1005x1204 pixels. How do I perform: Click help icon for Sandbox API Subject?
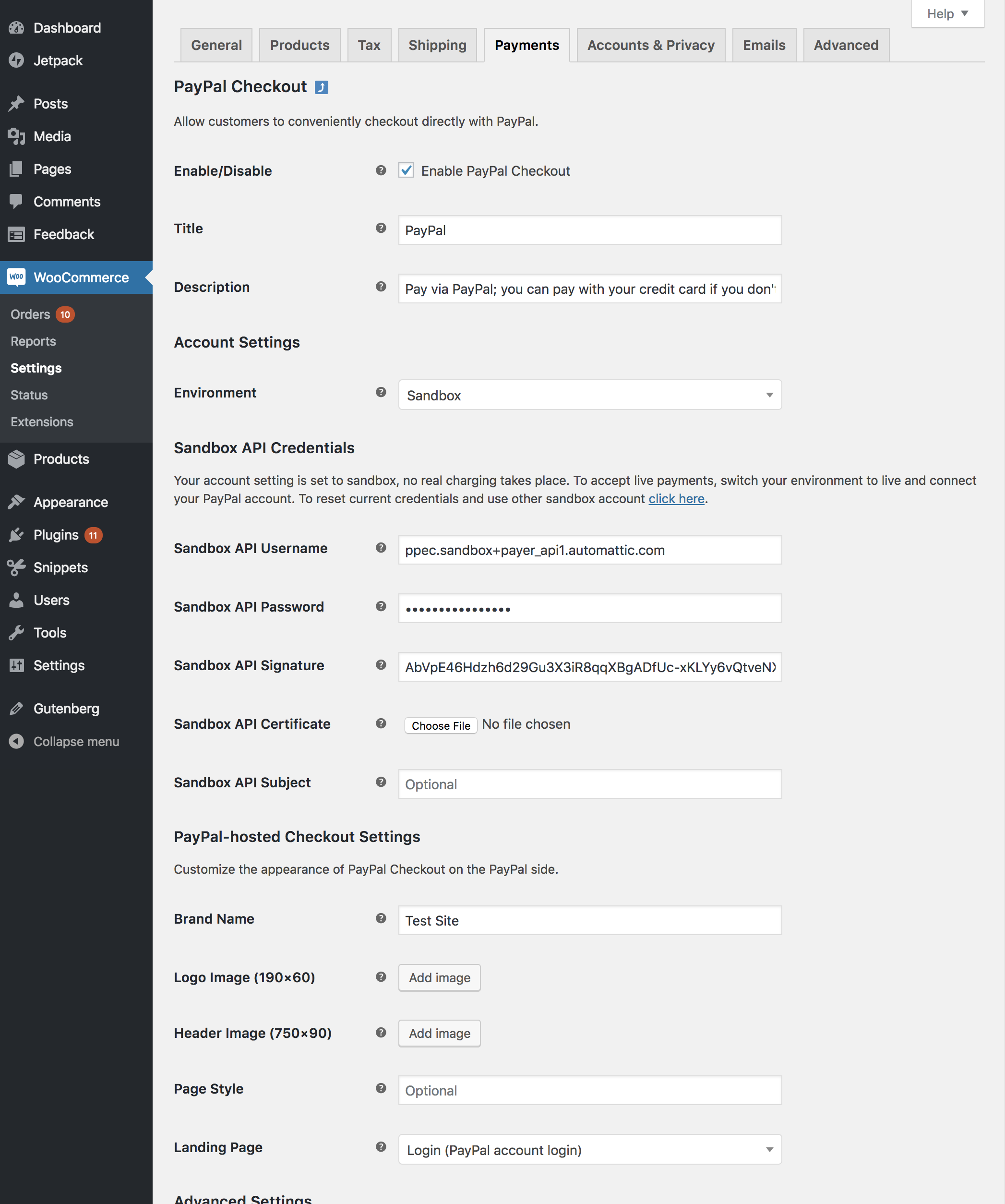point(381,782)
